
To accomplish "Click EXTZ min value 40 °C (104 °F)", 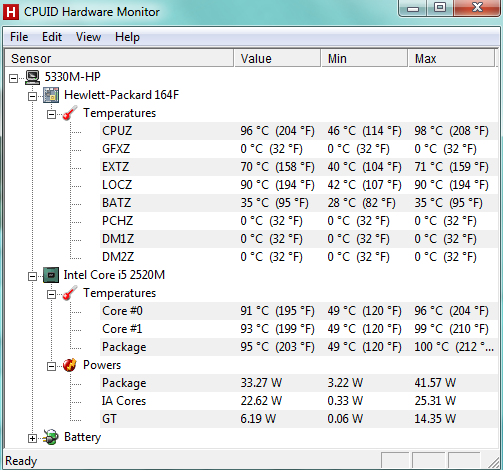I will (x=364, y=167).
